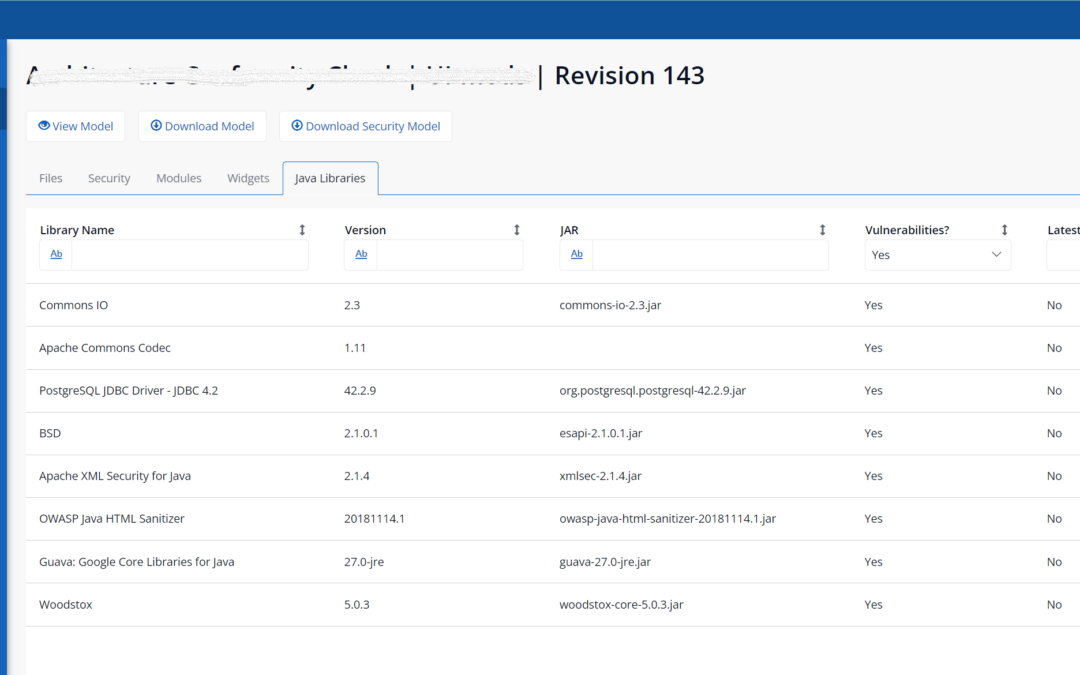The height and width of the screenshot is (675, 1080).
Task: Select the Commons IO row
Action: click(553, 305)
